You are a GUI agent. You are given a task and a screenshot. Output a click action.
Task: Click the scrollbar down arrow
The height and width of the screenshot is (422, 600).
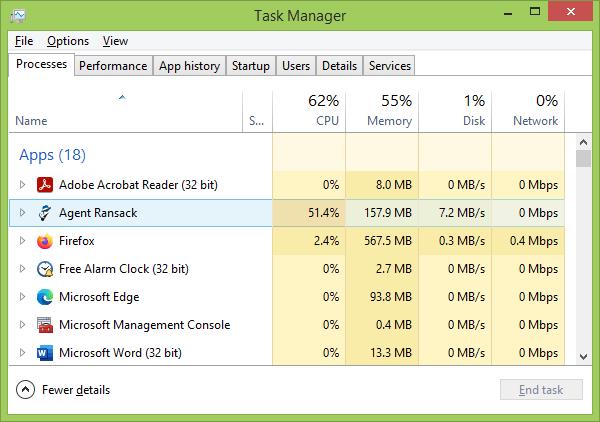click(583, 357)
